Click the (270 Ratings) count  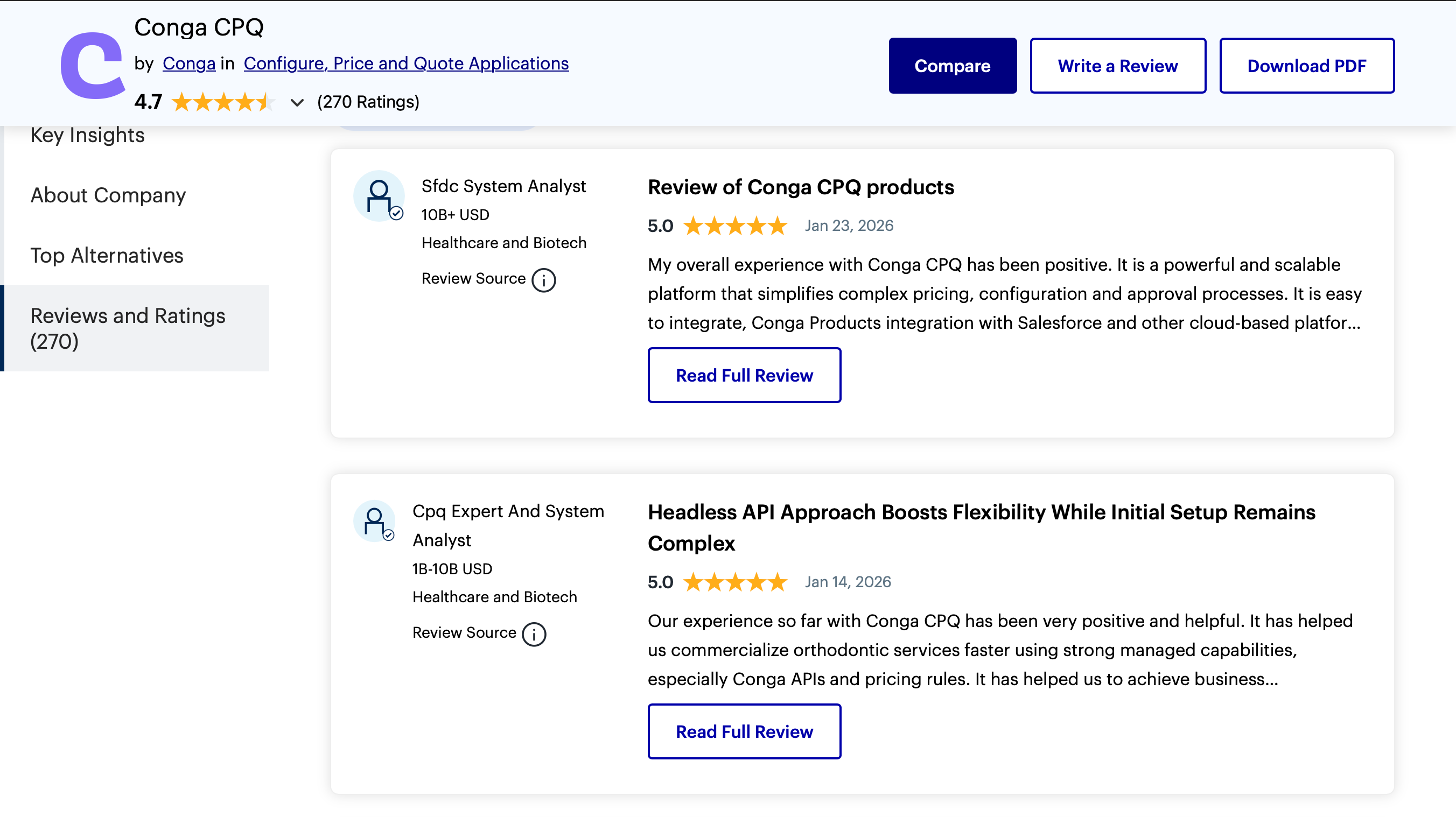point(368,102)
